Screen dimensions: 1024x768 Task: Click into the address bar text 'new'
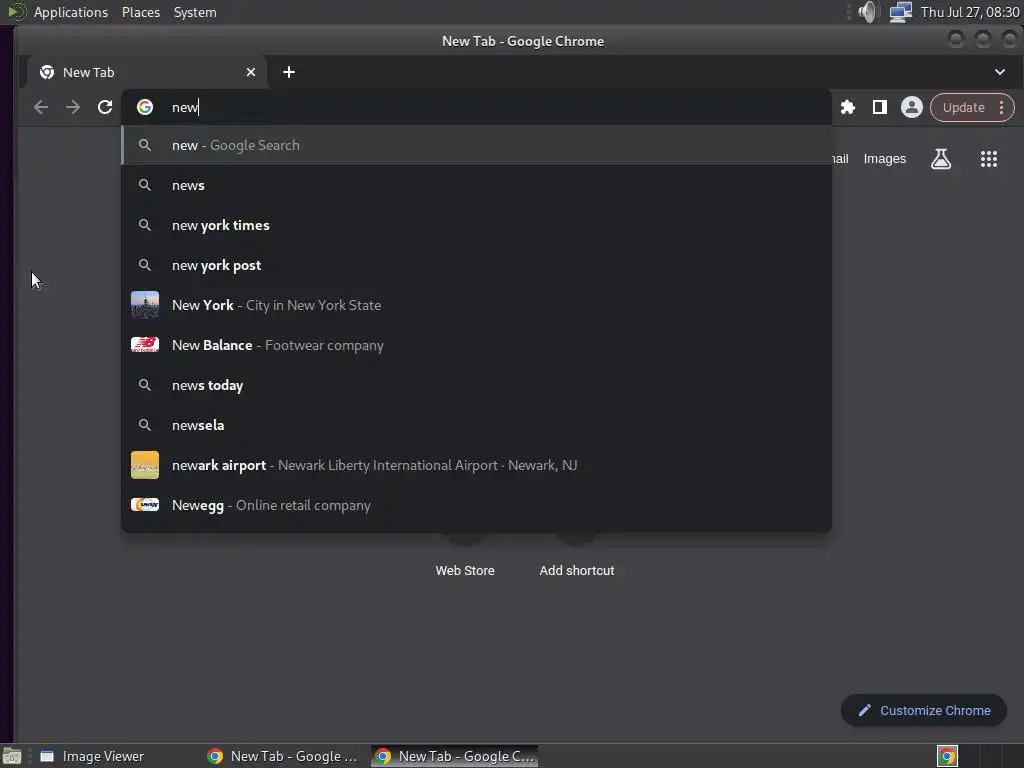click(185, 107)
